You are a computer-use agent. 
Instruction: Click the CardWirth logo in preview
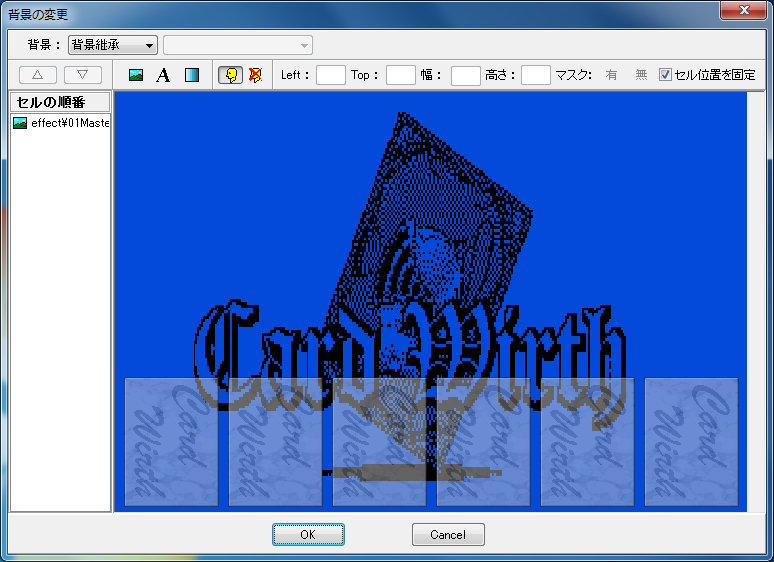click(410, 296)
